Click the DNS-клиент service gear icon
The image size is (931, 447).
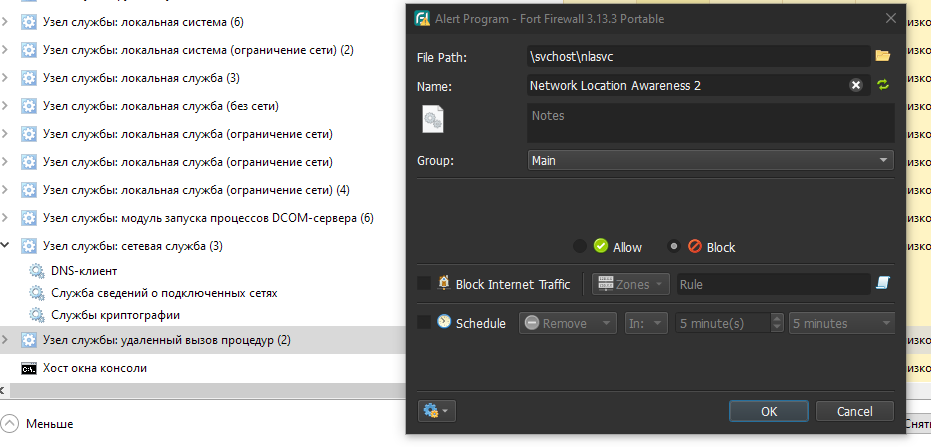[x=37, y=271]
